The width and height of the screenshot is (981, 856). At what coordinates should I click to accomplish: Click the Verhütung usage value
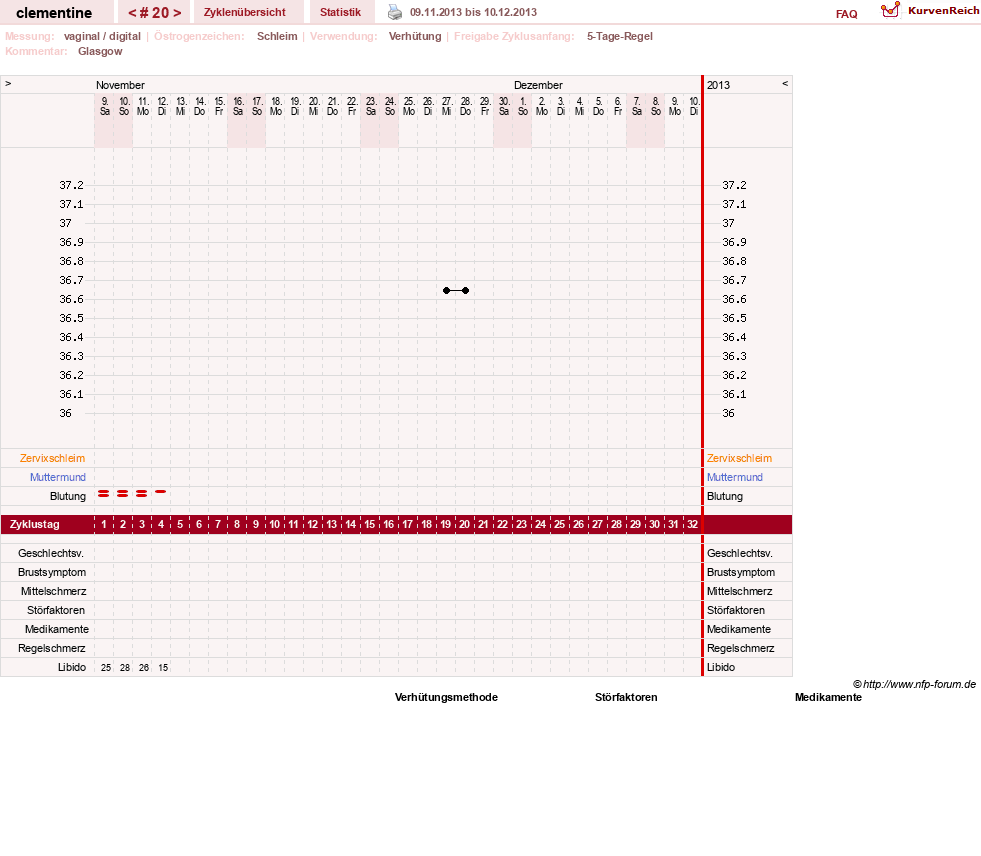(x=415, y=36)
